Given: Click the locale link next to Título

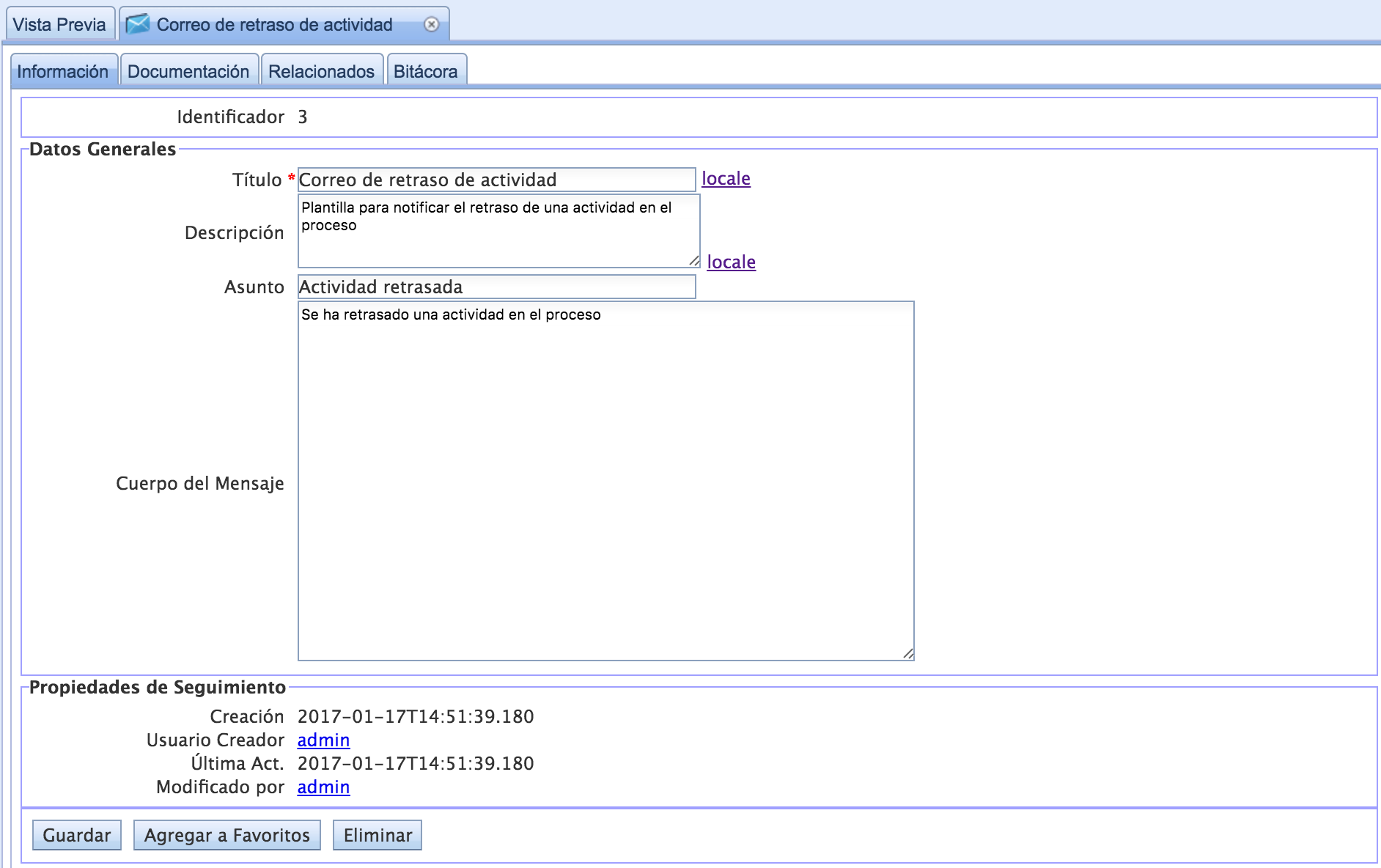Looking at the screenshot, I should tap(726, 178).
